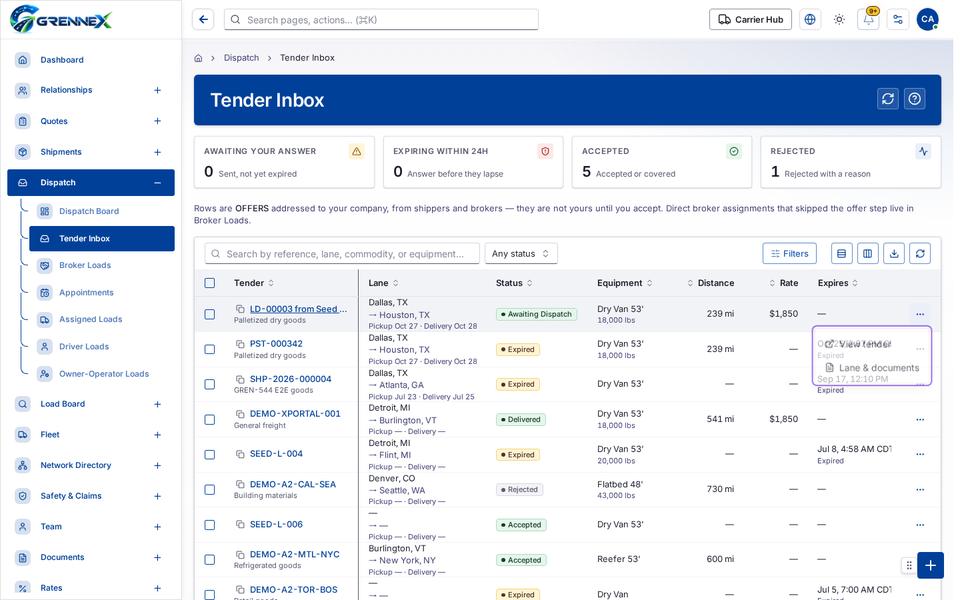Check the DEMO-XPORTAL-001 row checkbox
The height and width of the screenshot is (600, 960).
(210, 419)
